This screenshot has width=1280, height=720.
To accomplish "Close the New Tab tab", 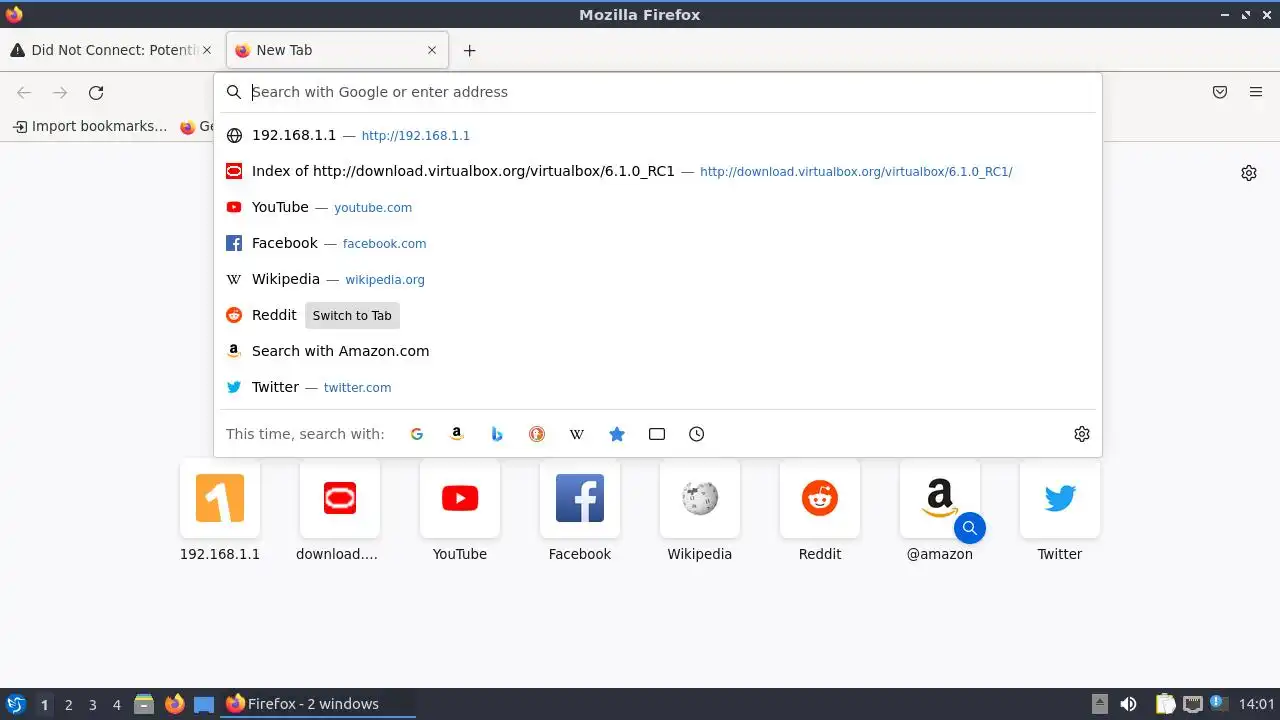I will click(432, 50).
